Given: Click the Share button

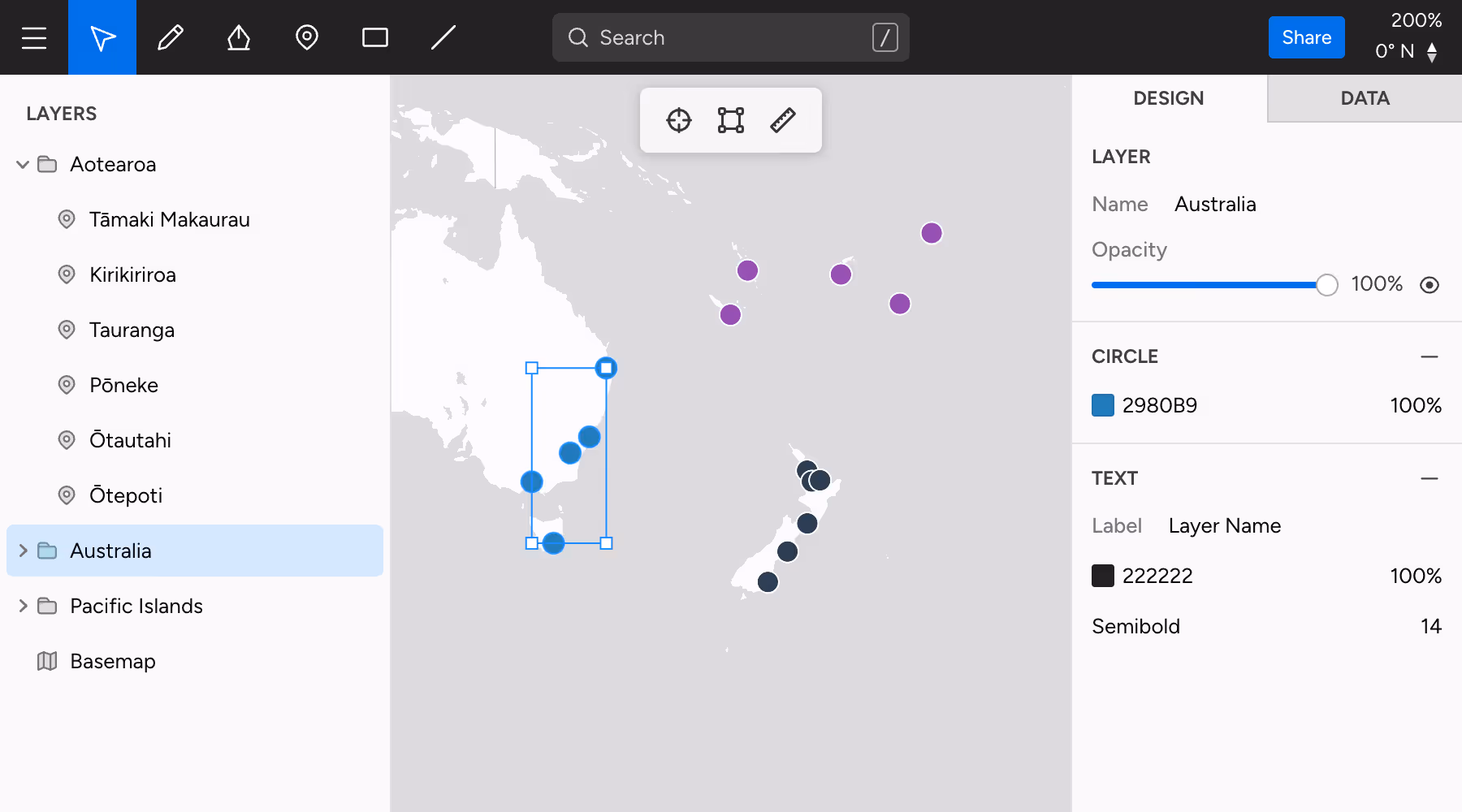Looking at the screenshot, I should [1306, 37].
